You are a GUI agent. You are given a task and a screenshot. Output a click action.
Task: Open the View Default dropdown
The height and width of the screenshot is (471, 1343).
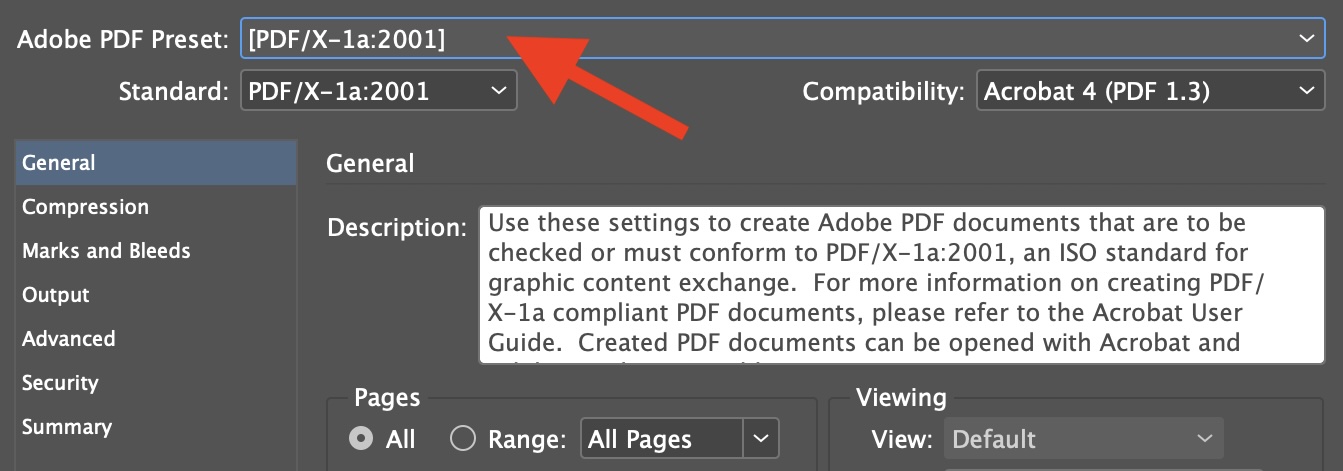(x=1084, y=439)
